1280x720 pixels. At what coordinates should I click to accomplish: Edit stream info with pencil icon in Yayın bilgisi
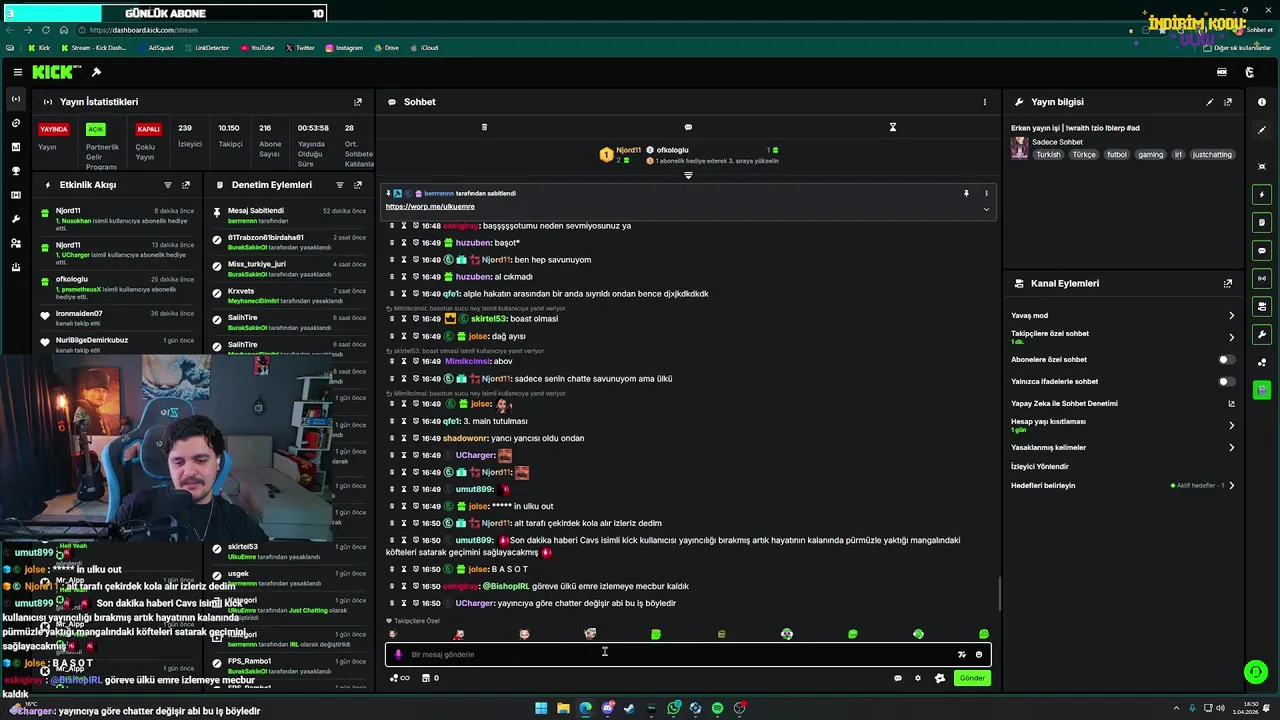pos(1210,102)
